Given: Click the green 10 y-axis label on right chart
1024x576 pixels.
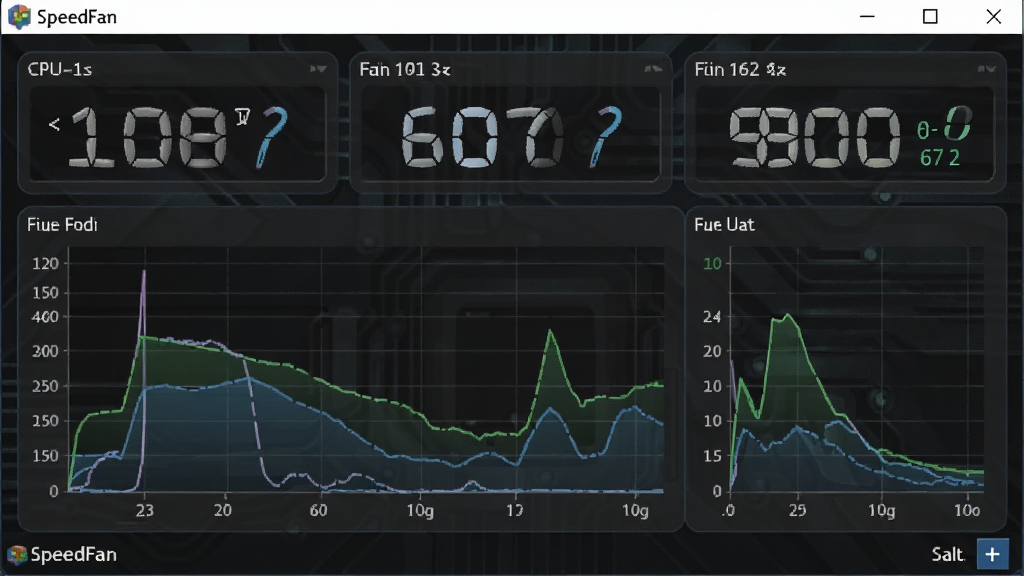Looking at the screenshot, I should pyautogui.click(x=712, y=263).
